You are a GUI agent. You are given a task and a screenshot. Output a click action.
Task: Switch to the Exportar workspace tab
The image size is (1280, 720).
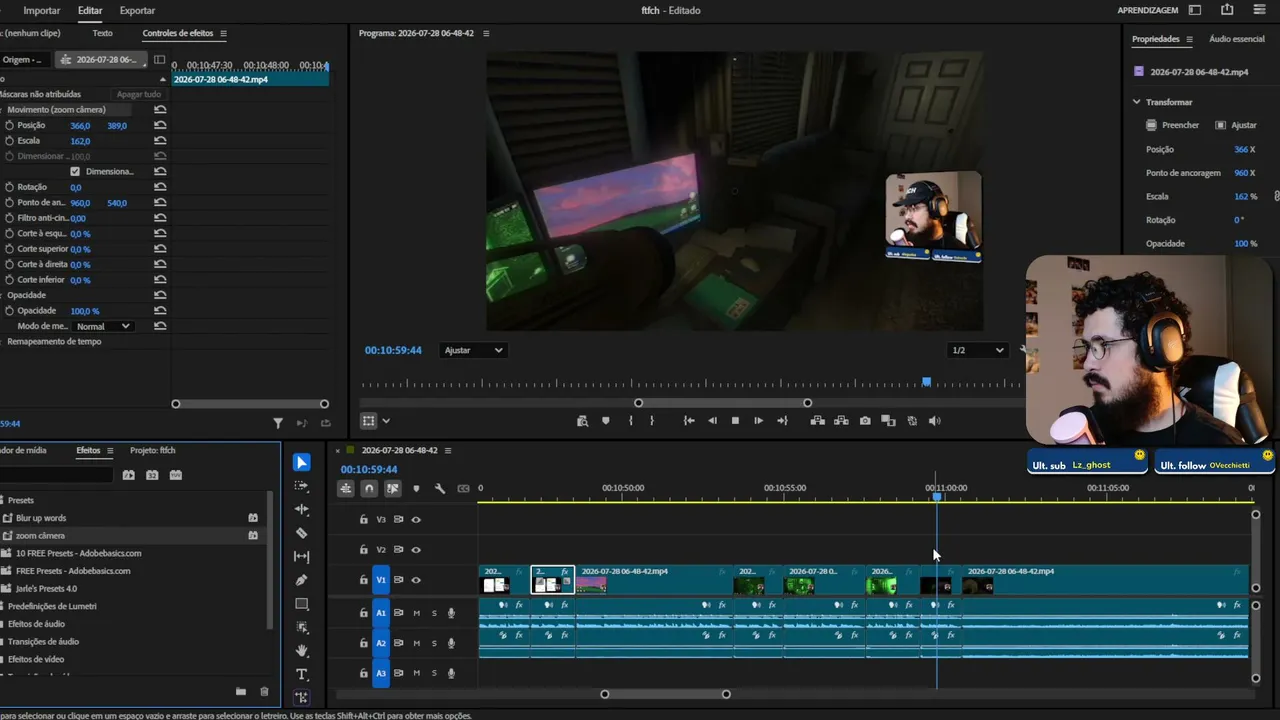click(137, 10)
